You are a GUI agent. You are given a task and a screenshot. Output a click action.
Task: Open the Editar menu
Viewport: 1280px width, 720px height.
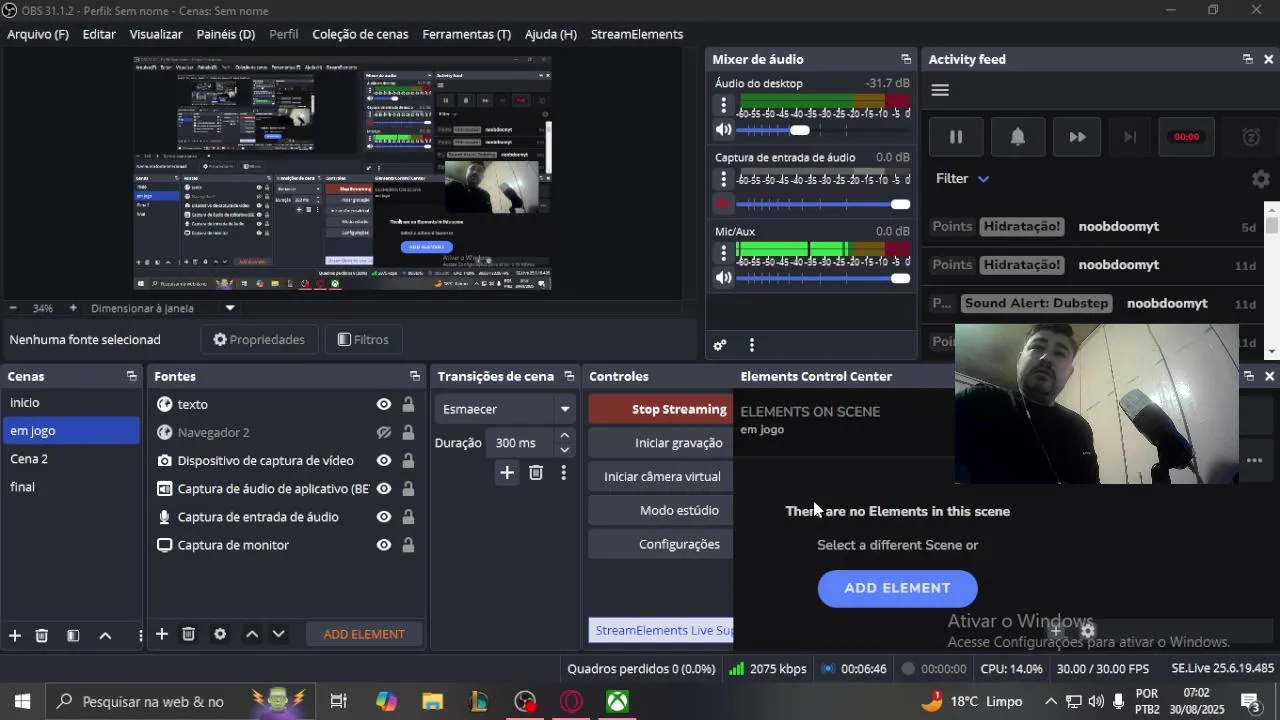99,34
